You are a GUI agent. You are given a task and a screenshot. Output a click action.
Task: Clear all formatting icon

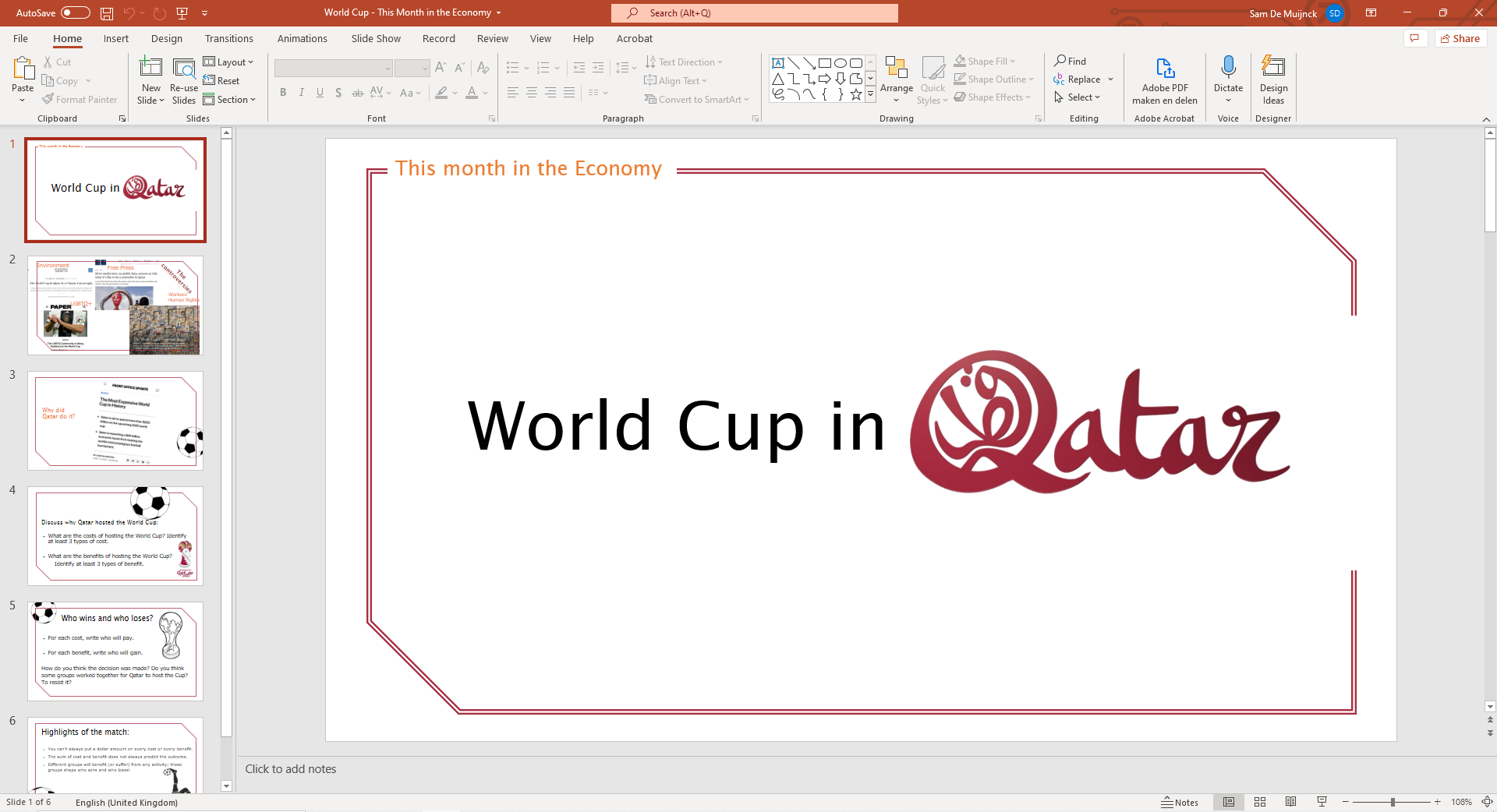click(483, 68)
